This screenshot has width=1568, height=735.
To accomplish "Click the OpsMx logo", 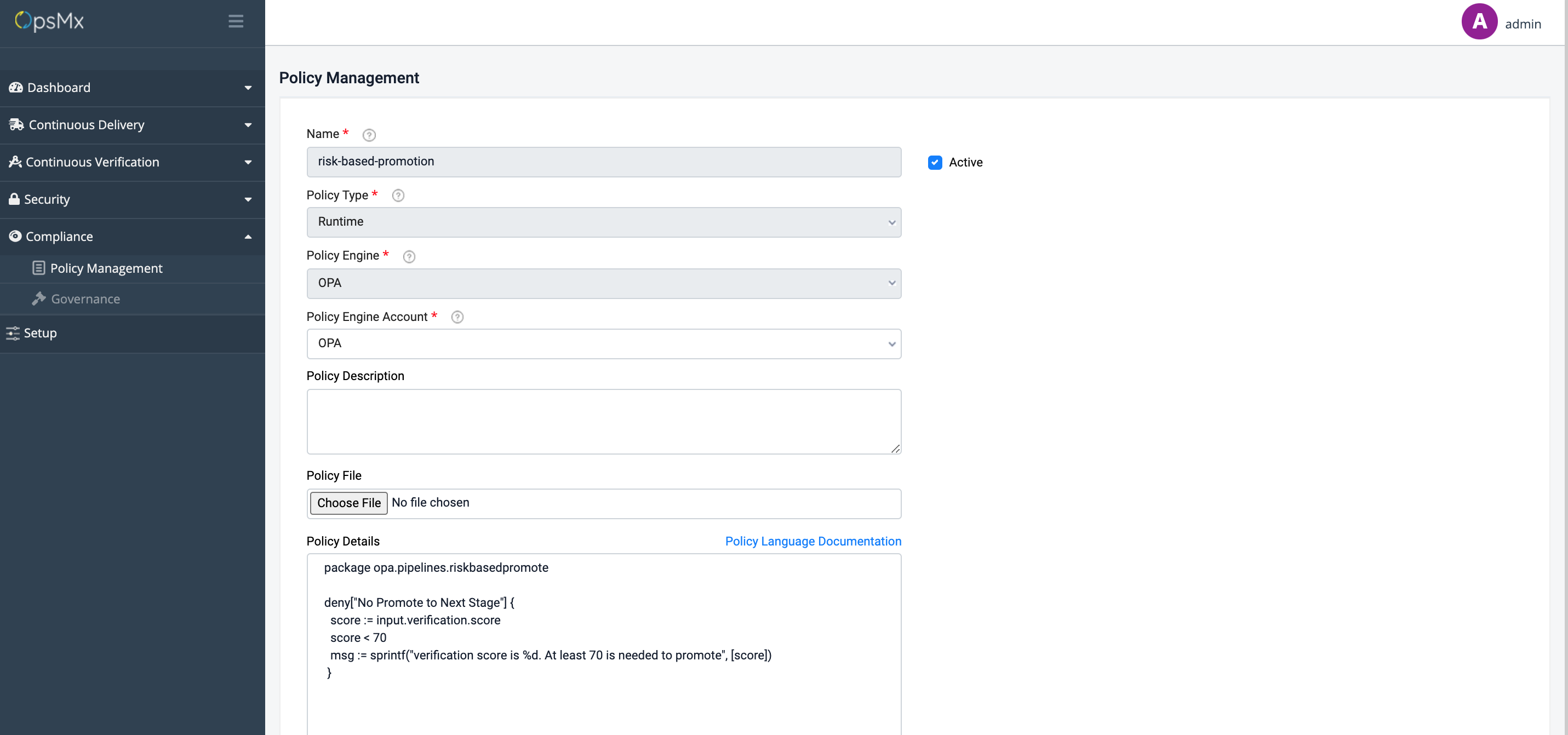I will click(49, 21).
